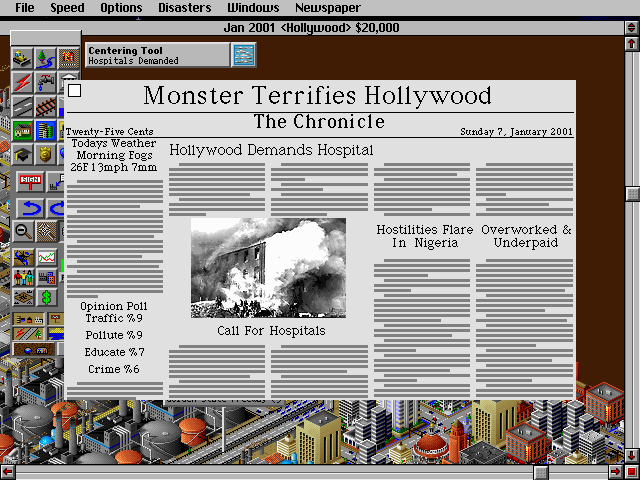This screenshot has width=640, height=480.
Task: Open the Newspaper menu
Action: tap(328, 8)
